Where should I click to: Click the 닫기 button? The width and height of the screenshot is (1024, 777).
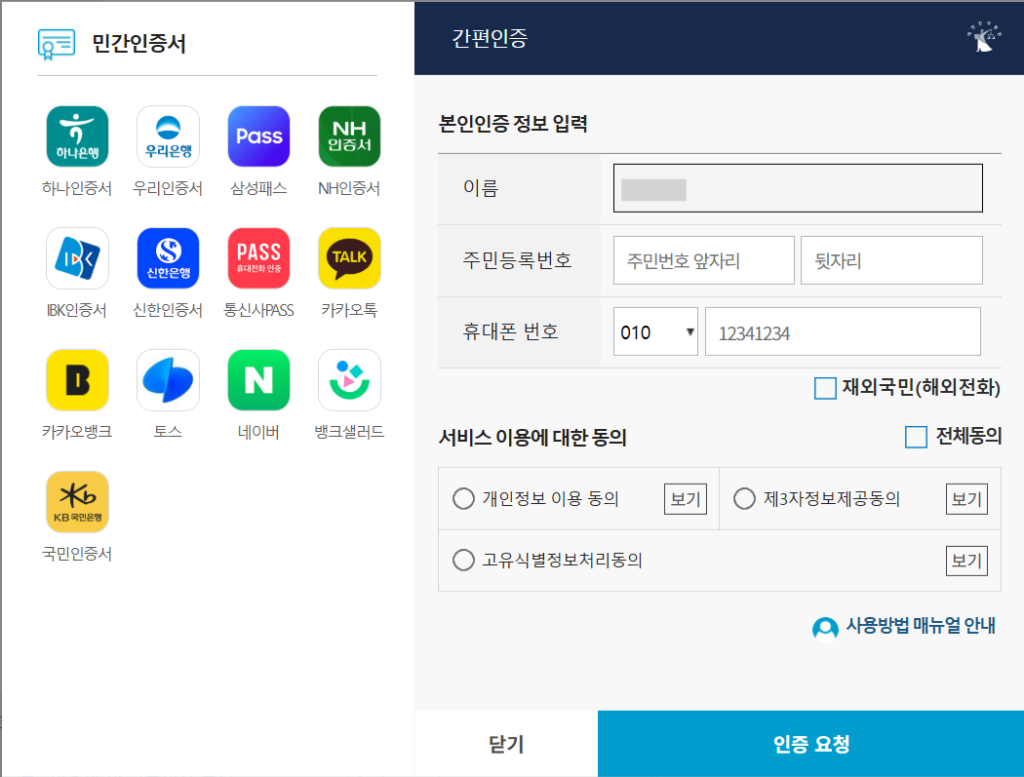[x=506, y=744]
